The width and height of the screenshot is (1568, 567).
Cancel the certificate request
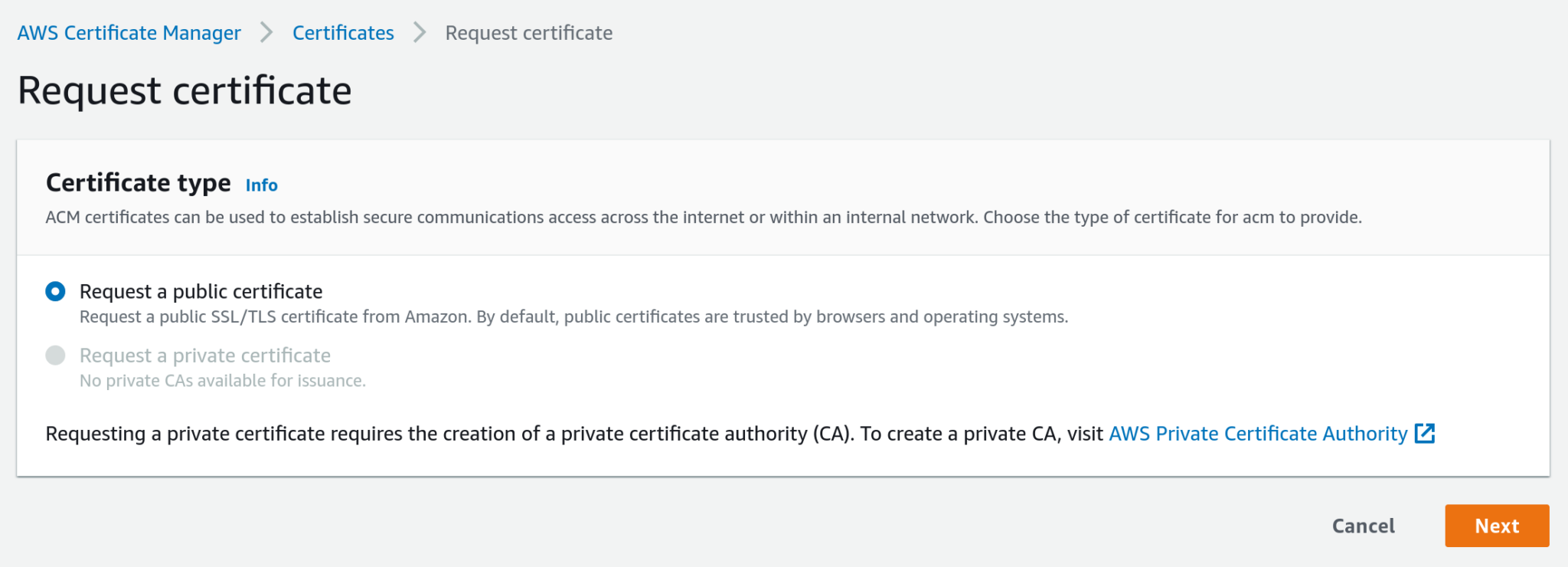1363,526
